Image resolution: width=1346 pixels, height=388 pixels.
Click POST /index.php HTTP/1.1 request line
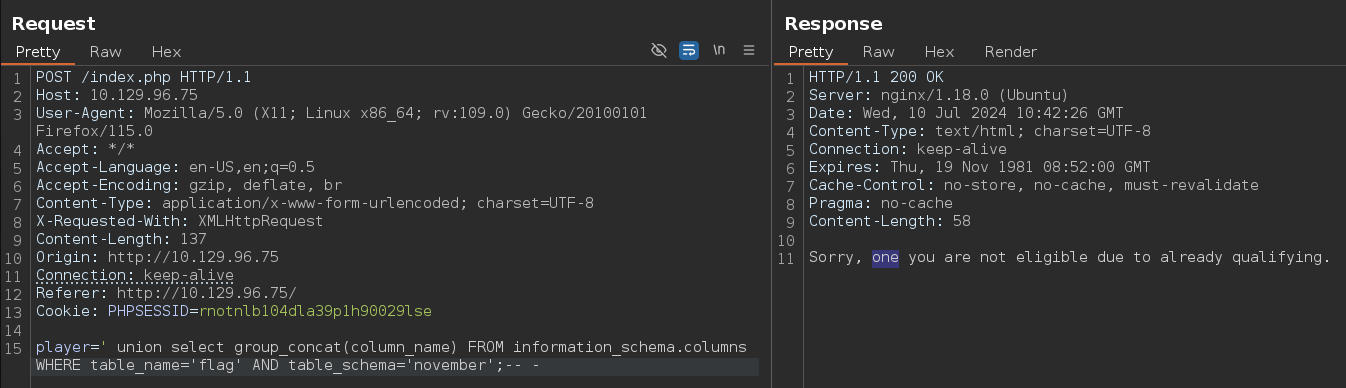[x=144, y=77]
